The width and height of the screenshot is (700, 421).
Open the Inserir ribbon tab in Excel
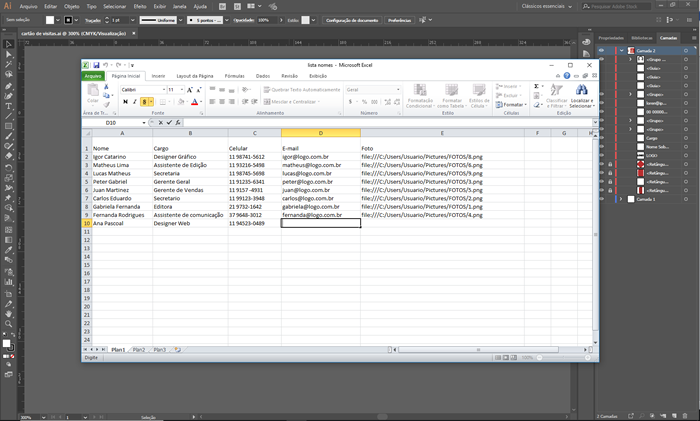coord(158,76)
